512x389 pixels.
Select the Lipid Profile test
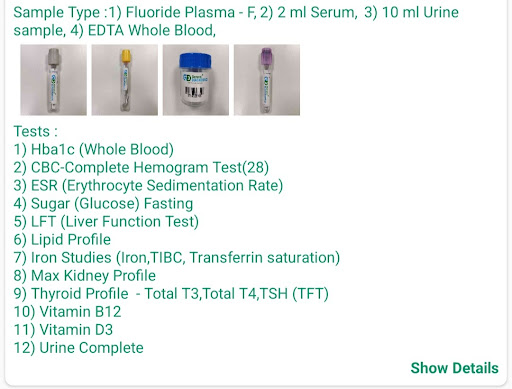(62, 239)
